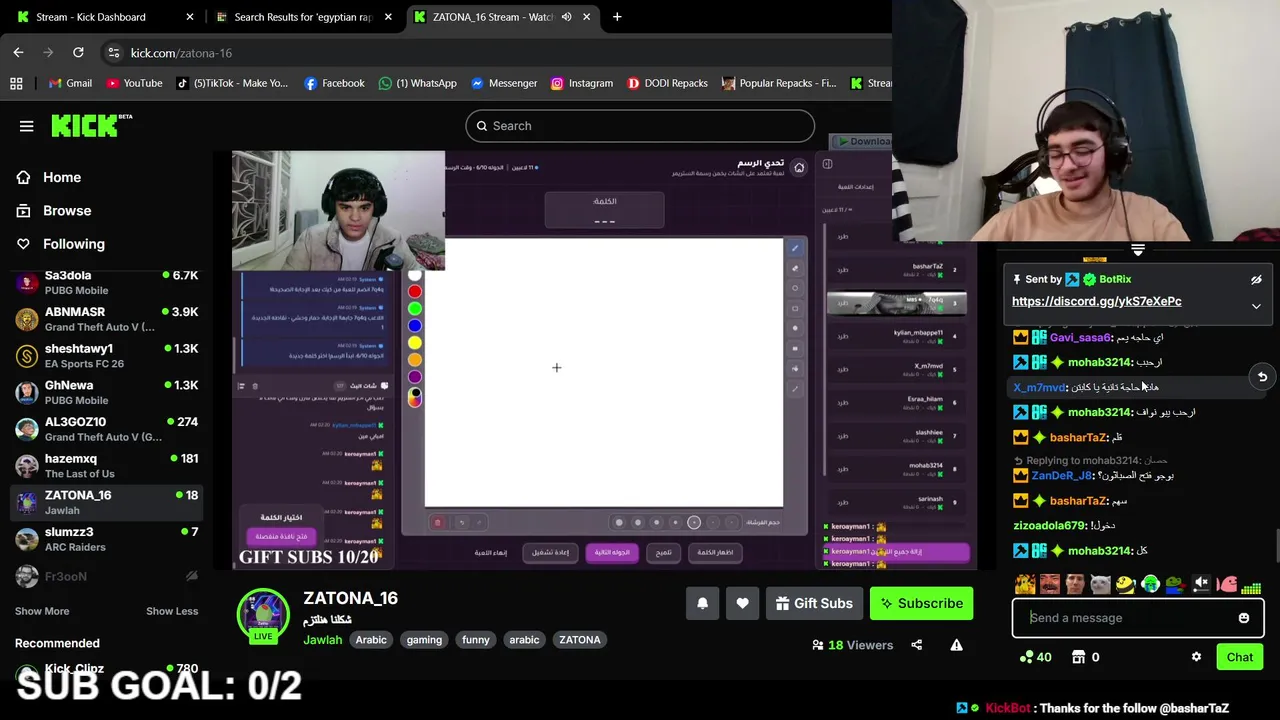Toggle stream notifications bell button
Image resolution: width=1280 pixels, height=720 pixels.
point(702,603)
